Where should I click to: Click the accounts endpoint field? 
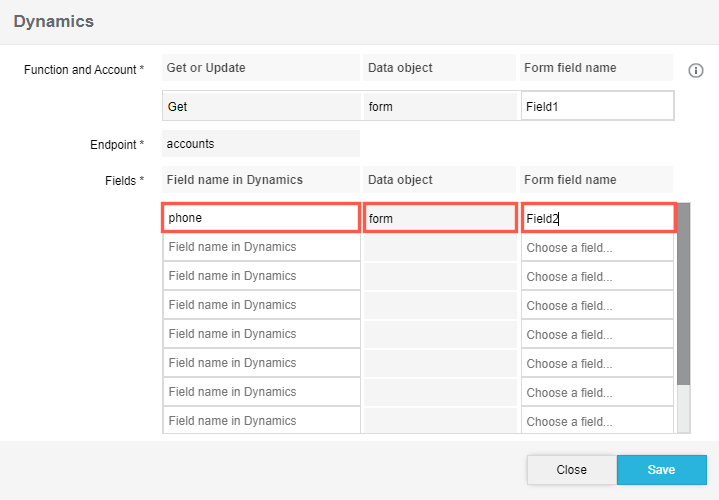[260, 144]
